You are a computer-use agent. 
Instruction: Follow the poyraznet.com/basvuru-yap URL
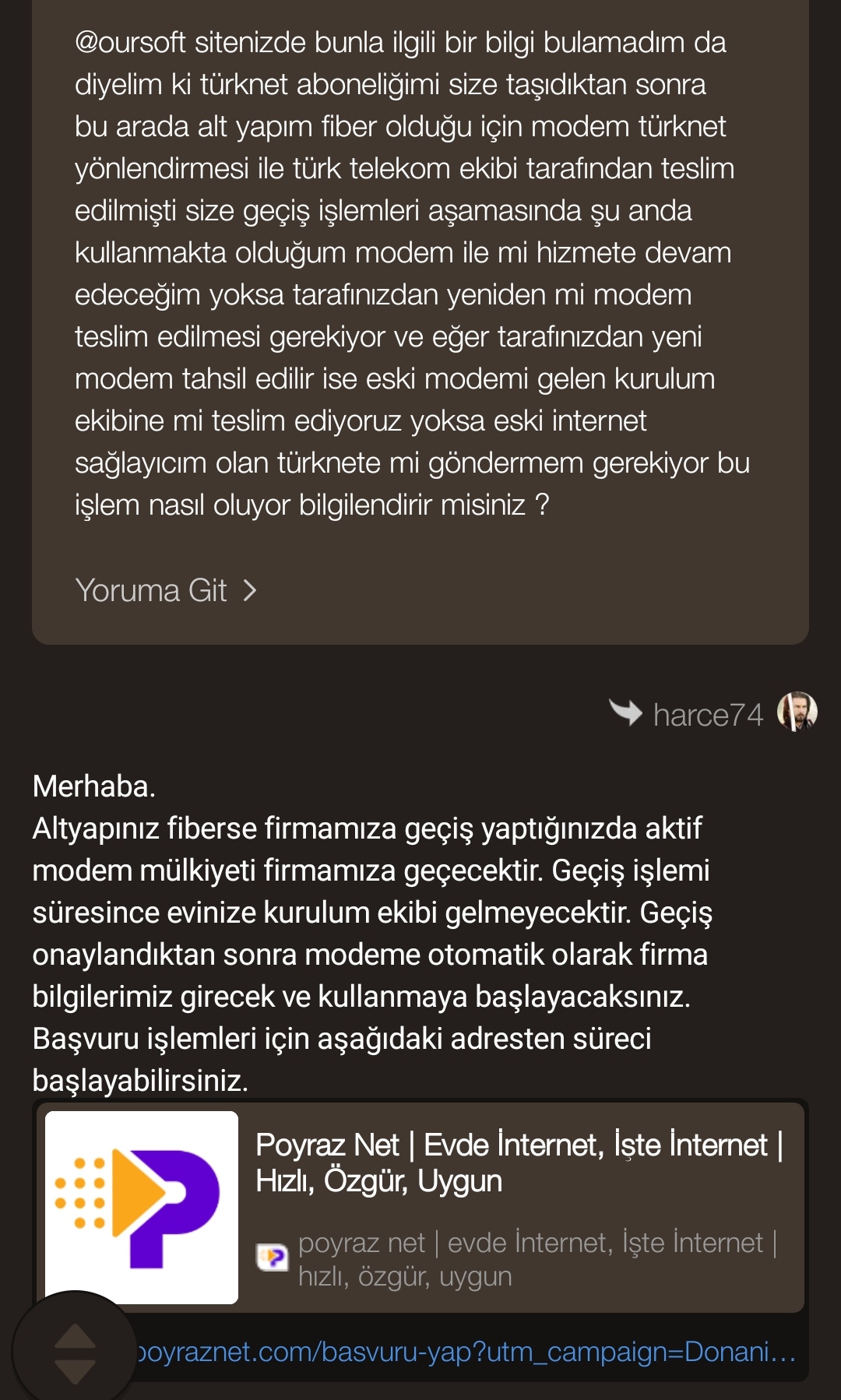coord(467,1353)
